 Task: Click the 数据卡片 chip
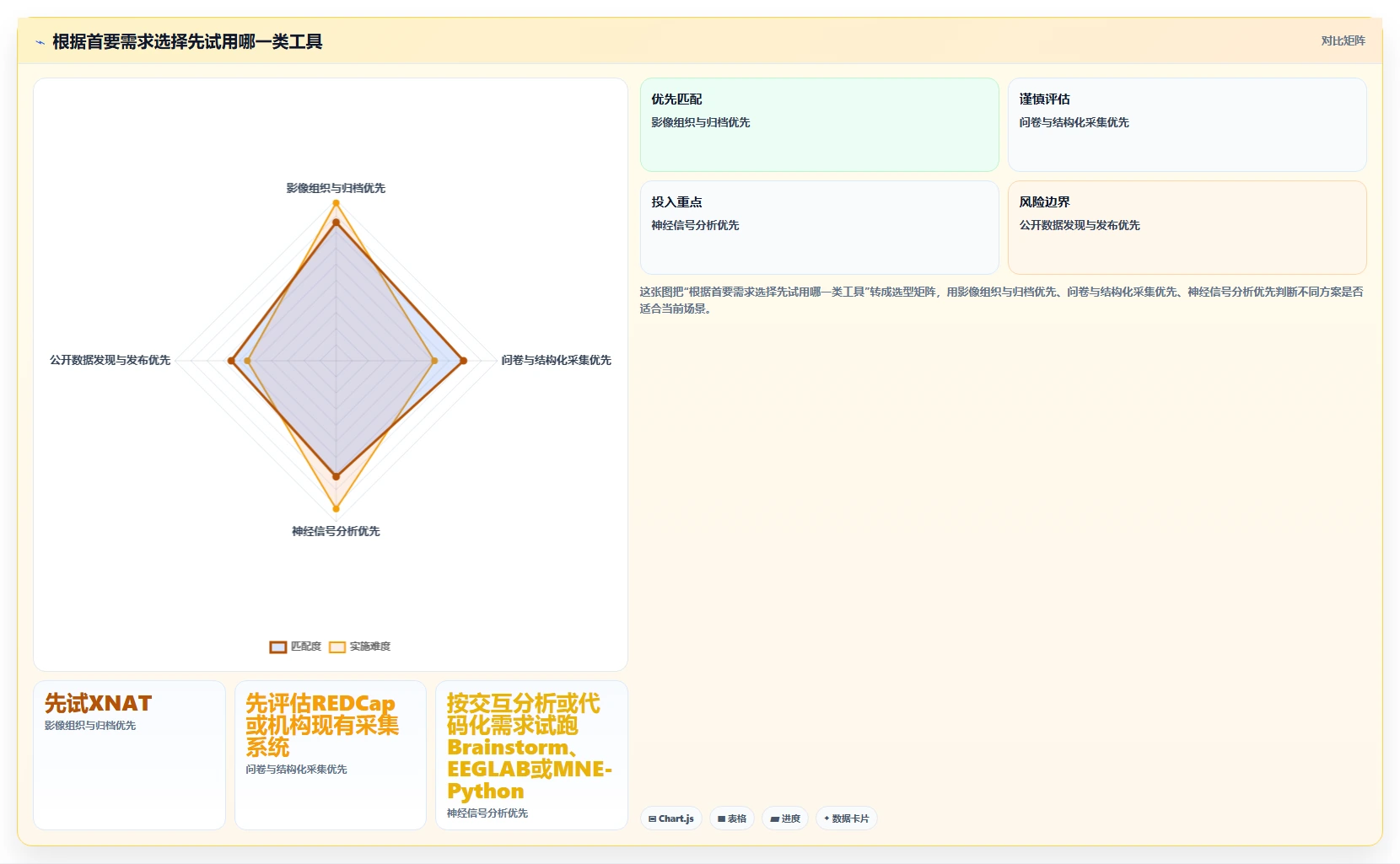tap(847, 818)
